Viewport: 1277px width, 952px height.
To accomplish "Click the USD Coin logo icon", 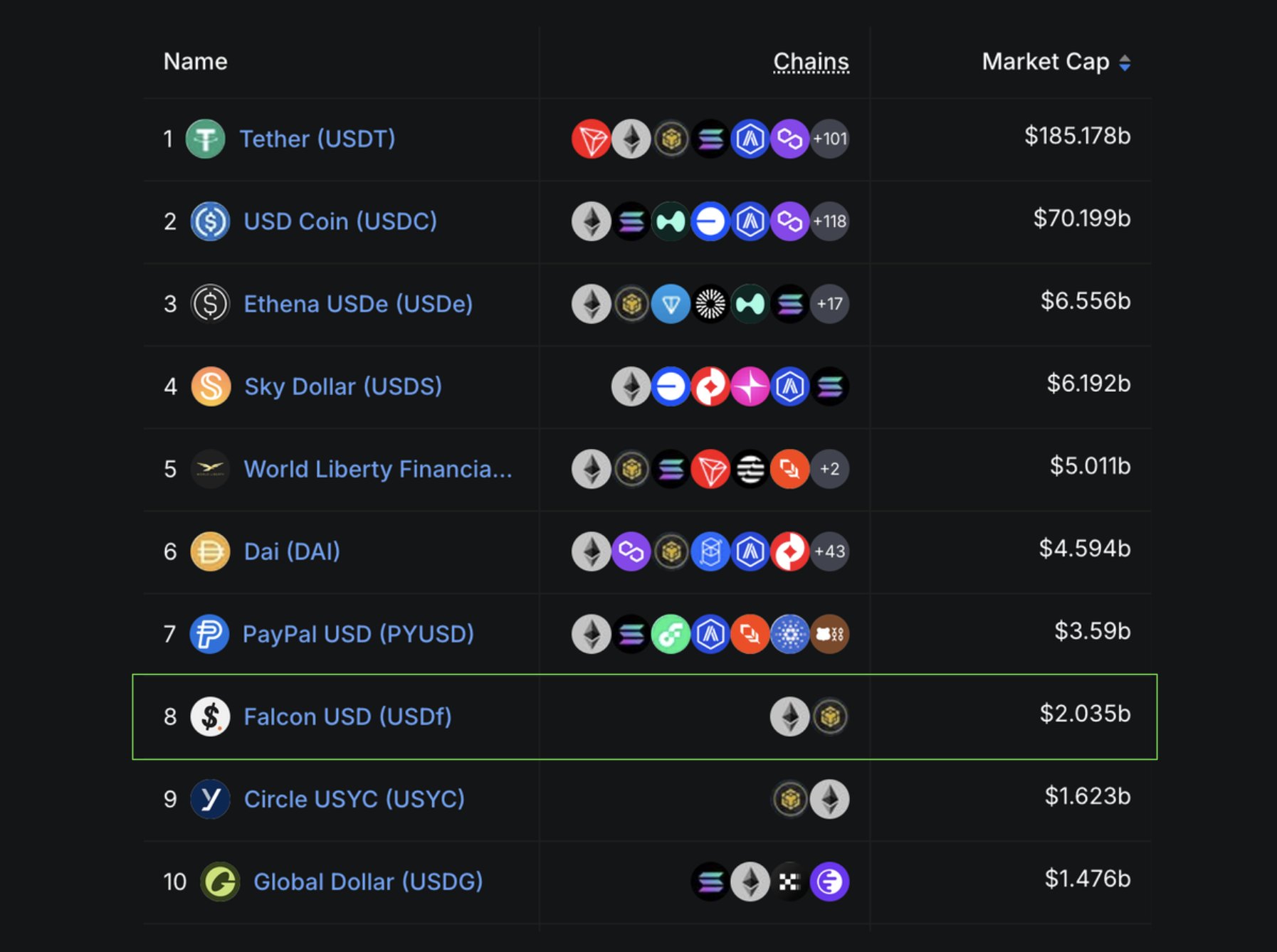I will [x=210, y=221].
